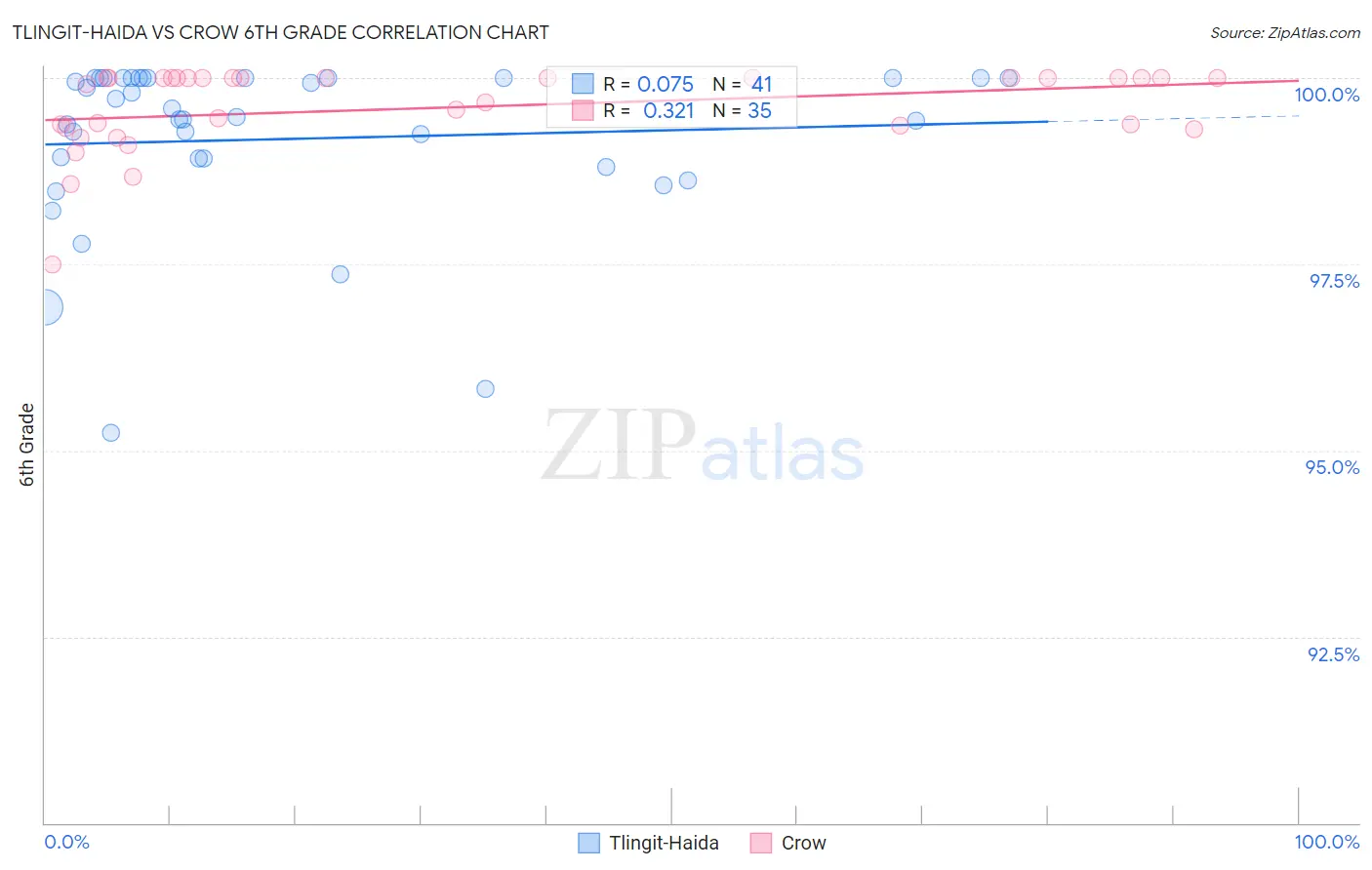Click the ZIPatlas watermark logo

point(703,447)
